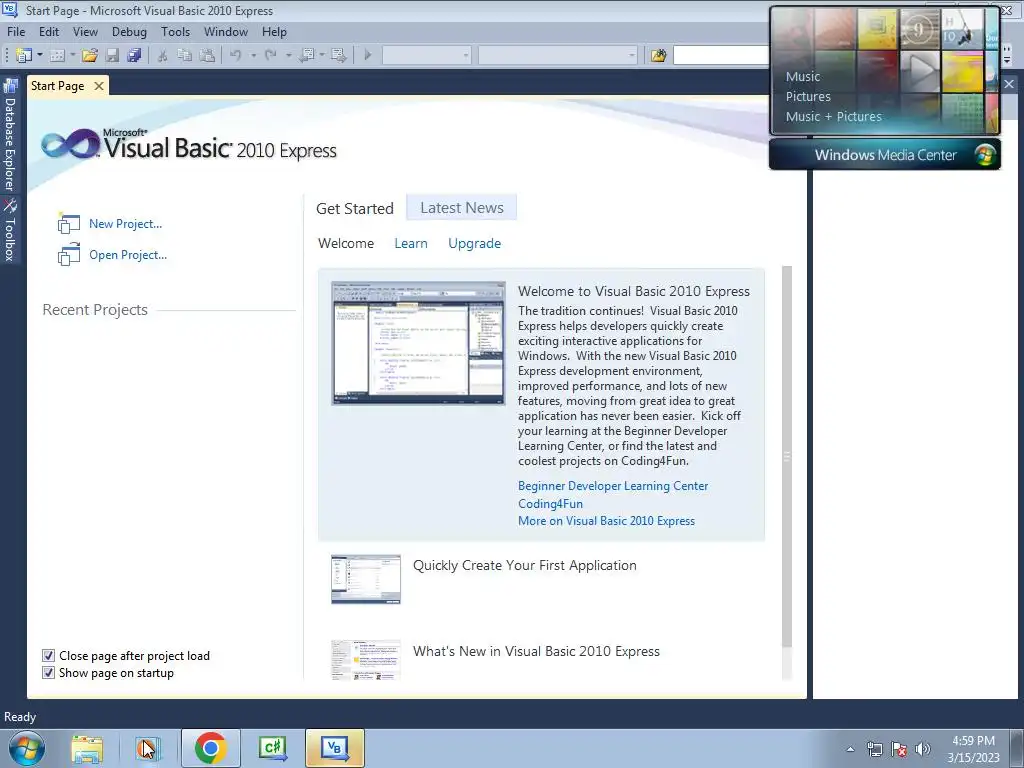1024x768 pixels.
Task: Toggle Close page after project load checkbox
Action: (48, 656)
